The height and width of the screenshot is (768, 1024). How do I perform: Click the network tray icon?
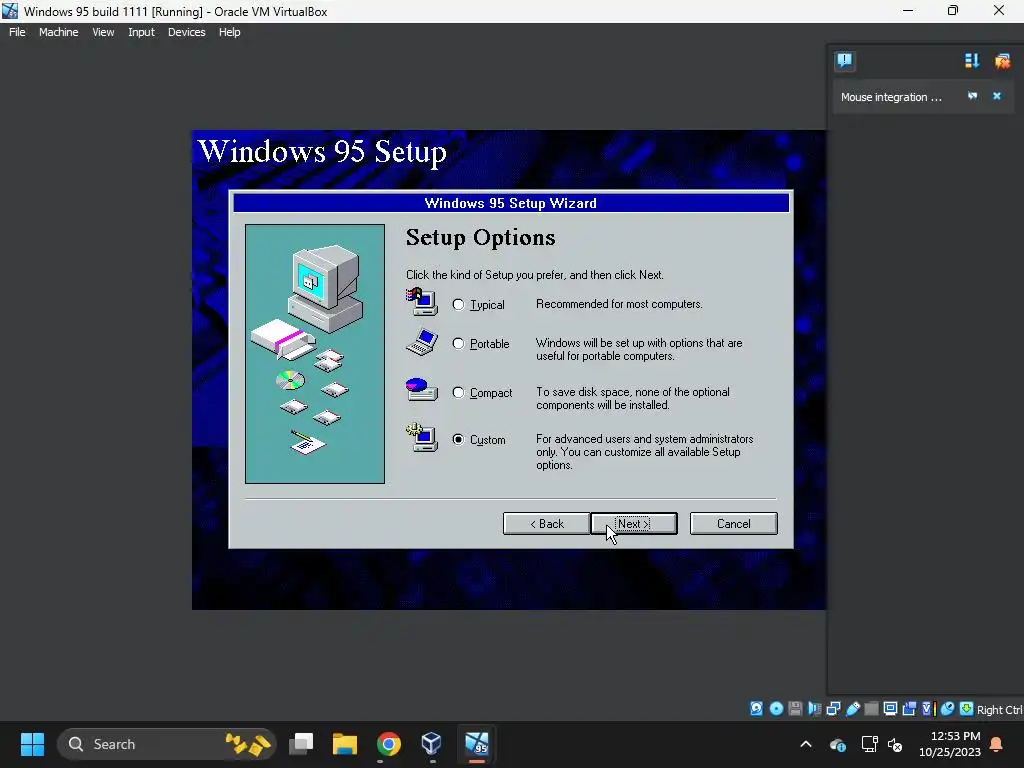coord(869,744)
